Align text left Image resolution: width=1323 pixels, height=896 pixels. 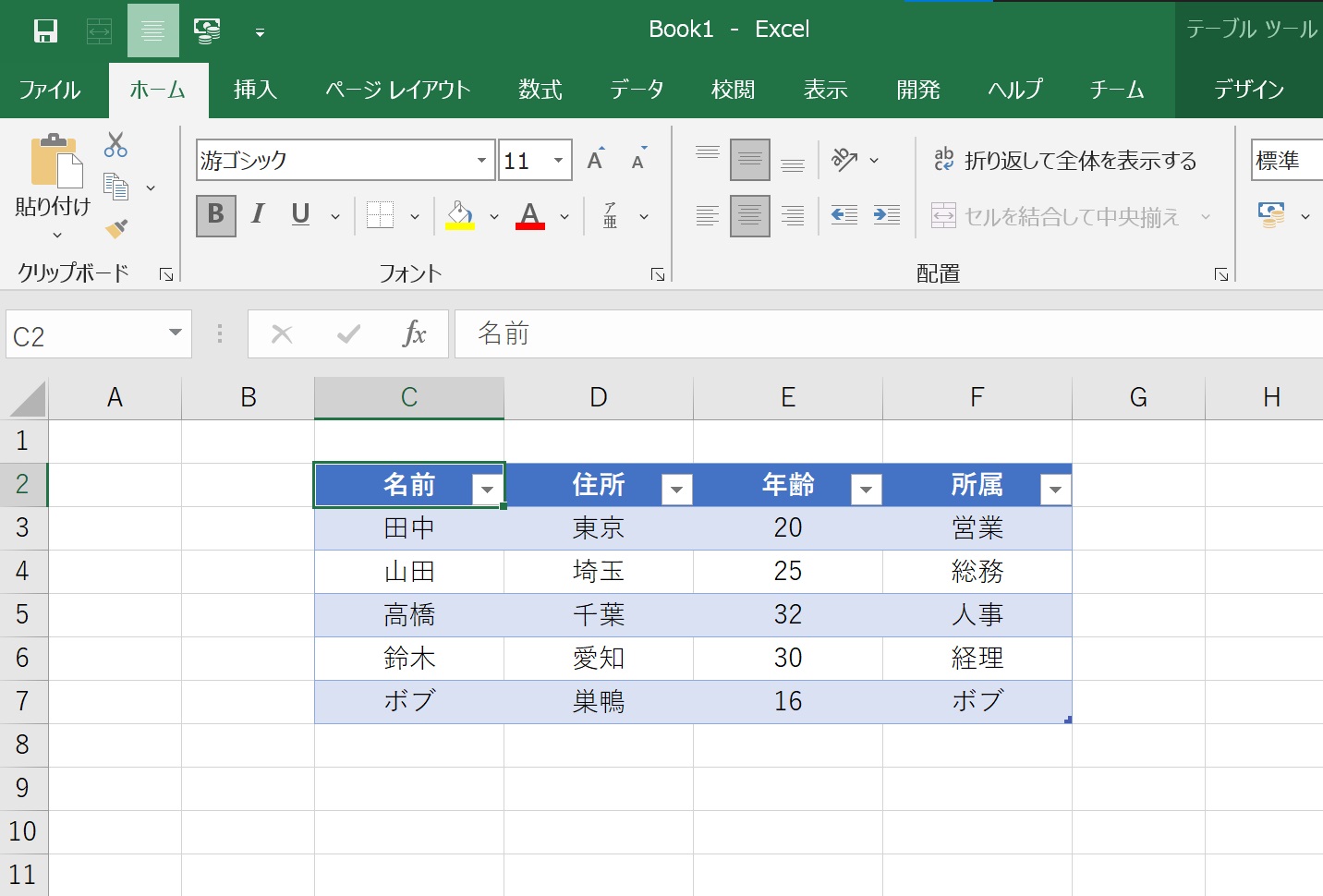point(708,216)
